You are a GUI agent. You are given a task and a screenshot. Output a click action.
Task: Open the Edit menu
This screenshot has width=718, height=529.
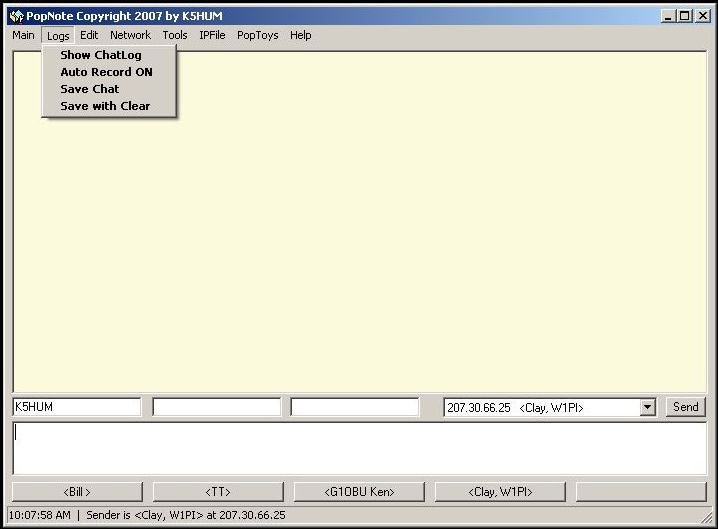click(89, 35)
